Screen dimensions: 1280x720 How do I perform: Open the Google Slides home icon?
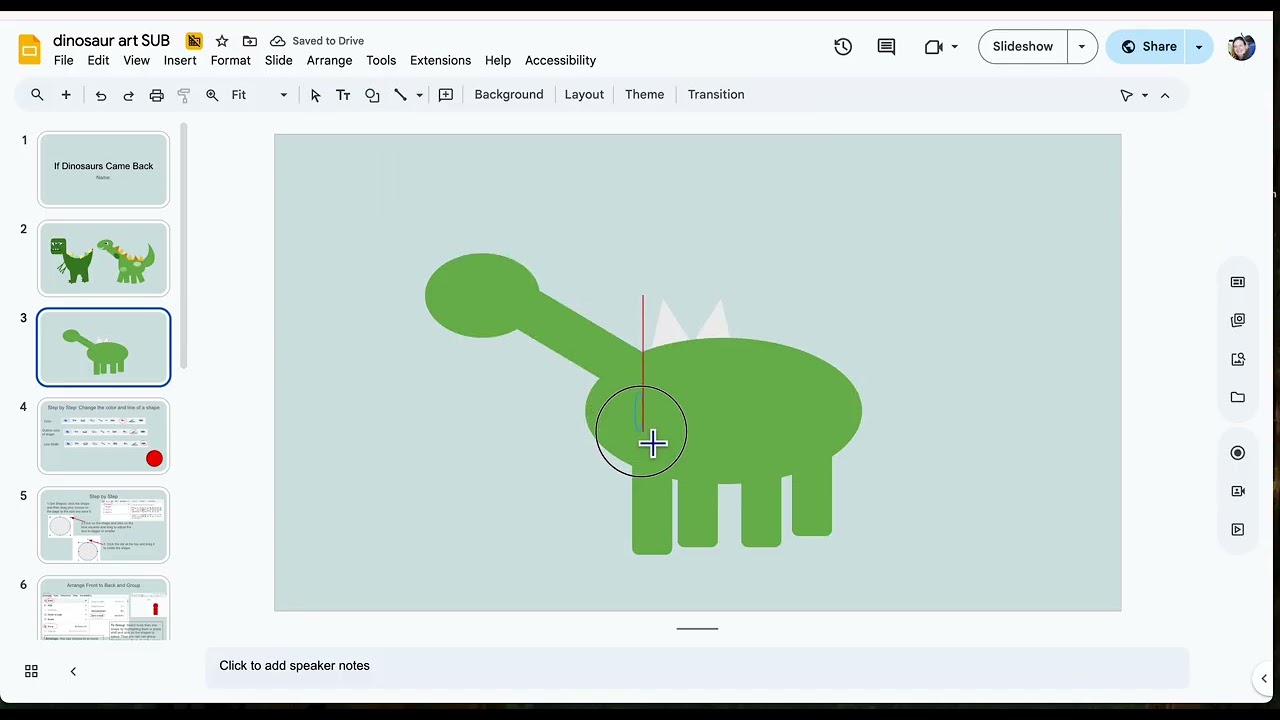(x=30, y=49)
